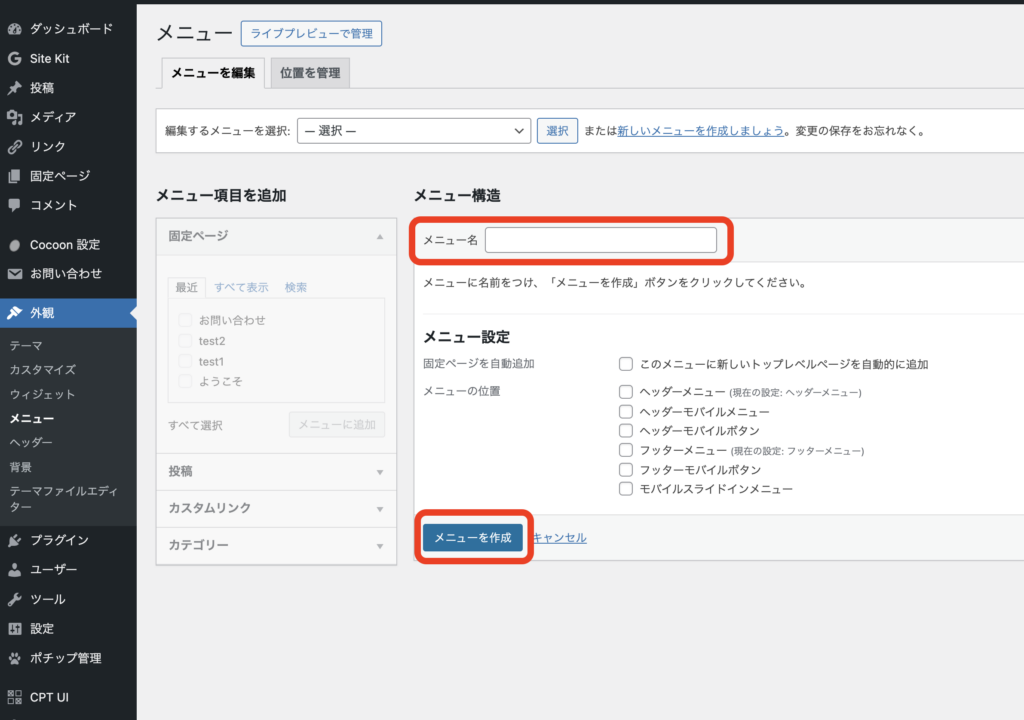Click the コメント speech bubble icon
Viewport: 1024px width, 720px height.
point(14,205)
